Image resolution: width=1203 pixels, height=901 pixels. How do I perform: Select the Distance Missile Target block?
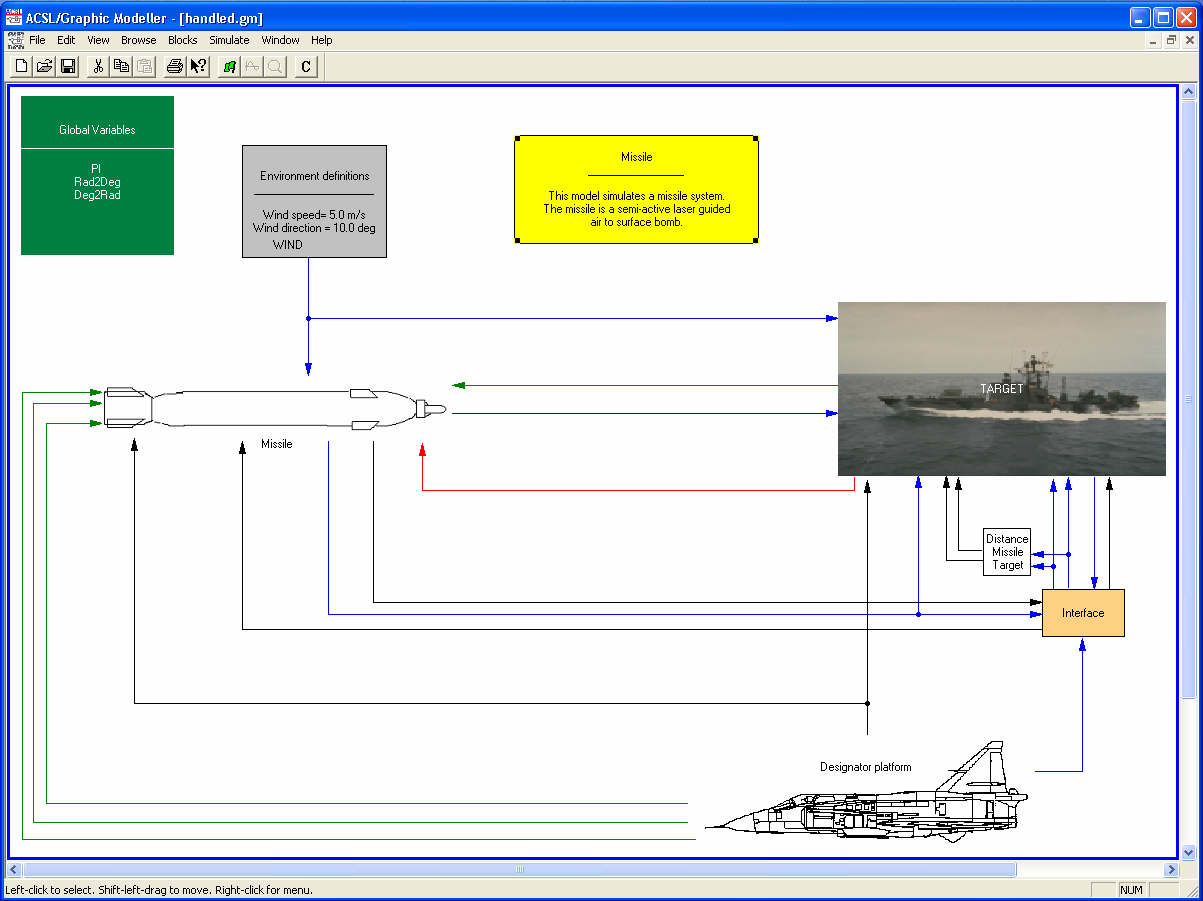tap(1007, 552)
